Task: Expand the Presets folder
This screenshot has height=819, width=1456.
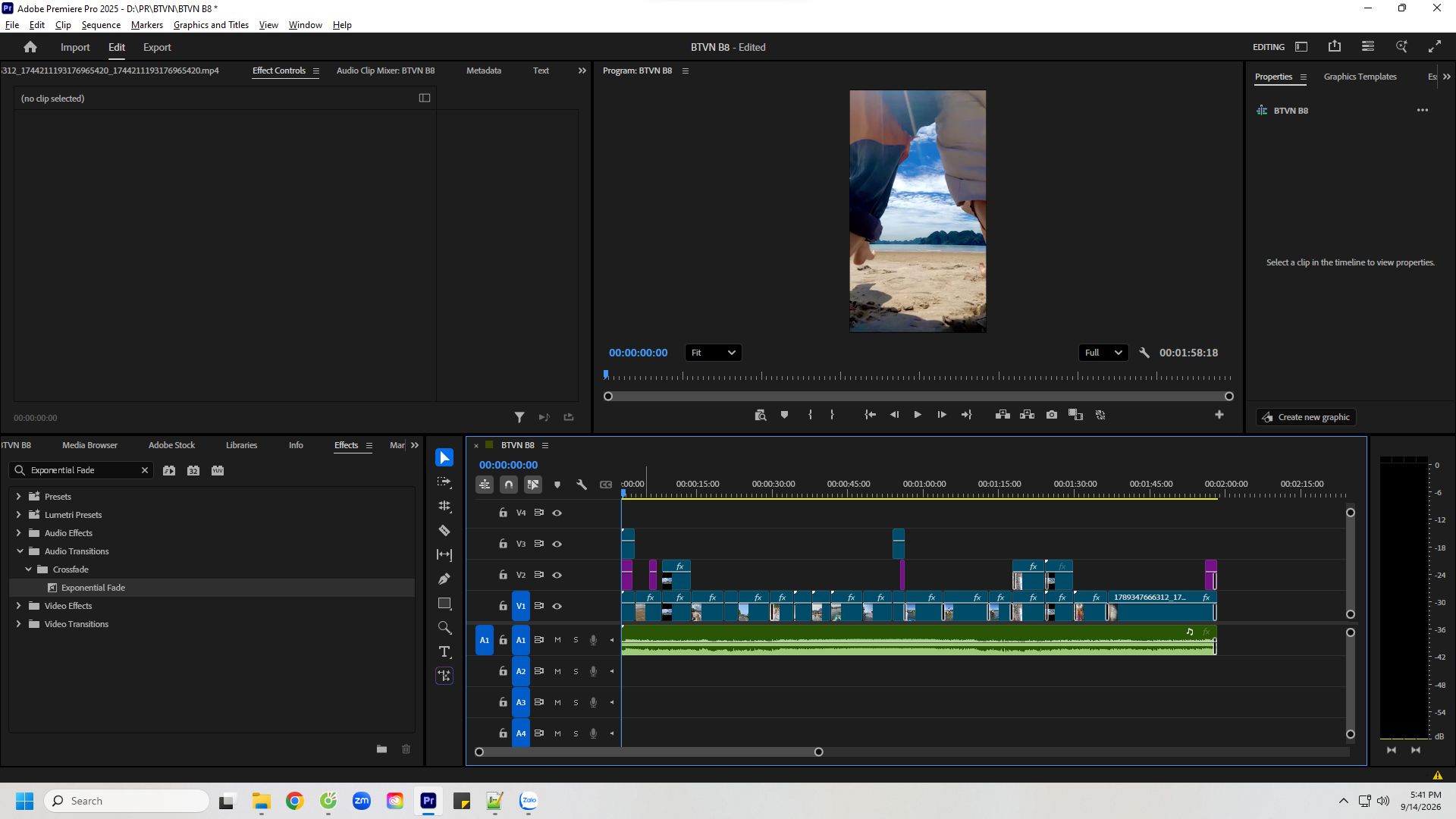Action: pos(18,497)
